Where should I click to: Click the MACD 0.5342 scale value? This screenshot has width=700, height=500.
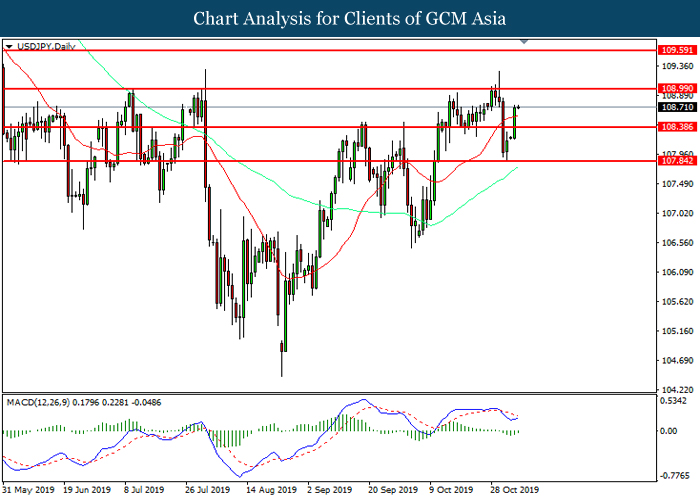(x=673, y=401)
